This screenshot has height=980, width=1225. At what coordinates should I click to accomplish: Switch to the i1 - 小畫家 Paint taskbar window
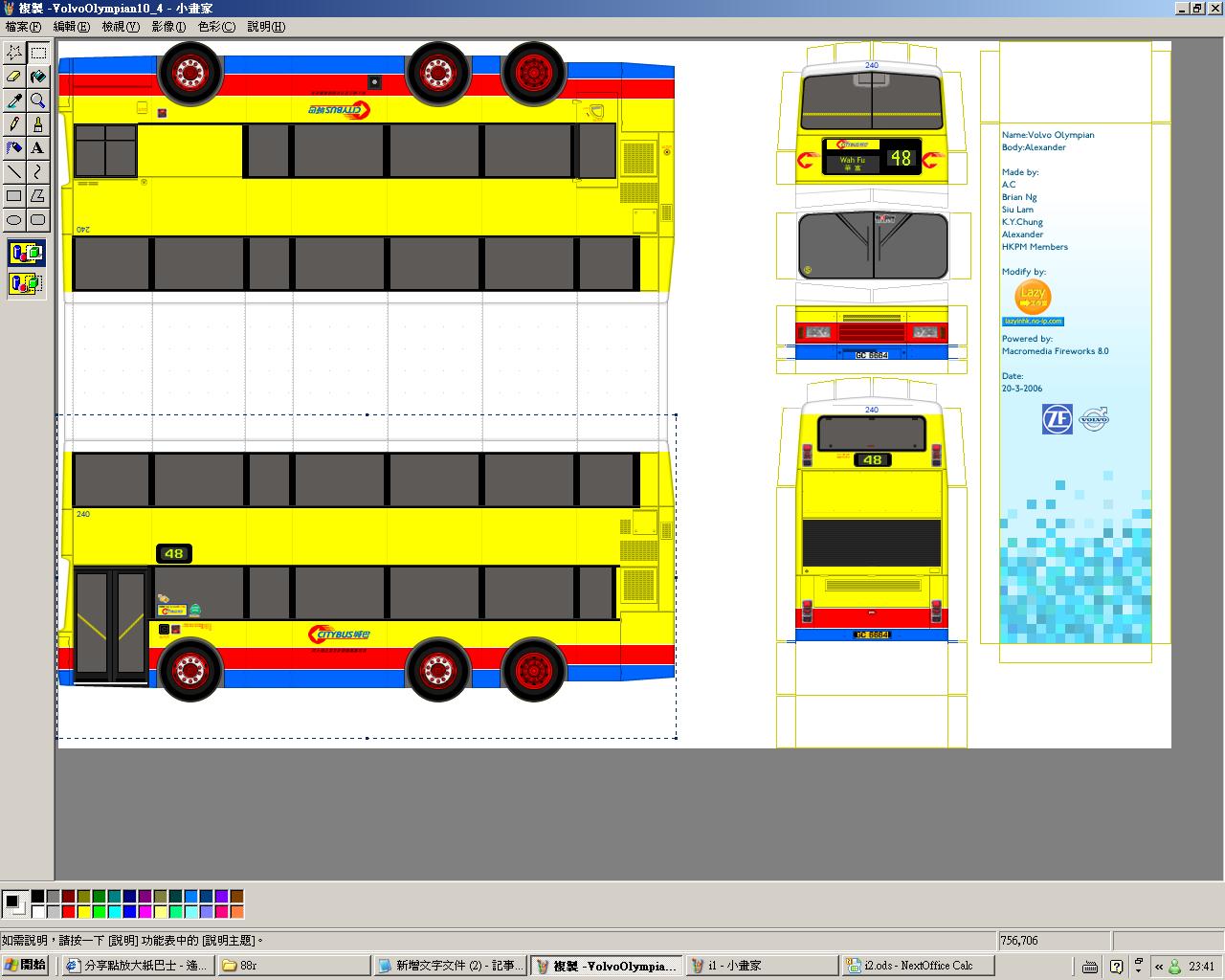click(762, 966)
